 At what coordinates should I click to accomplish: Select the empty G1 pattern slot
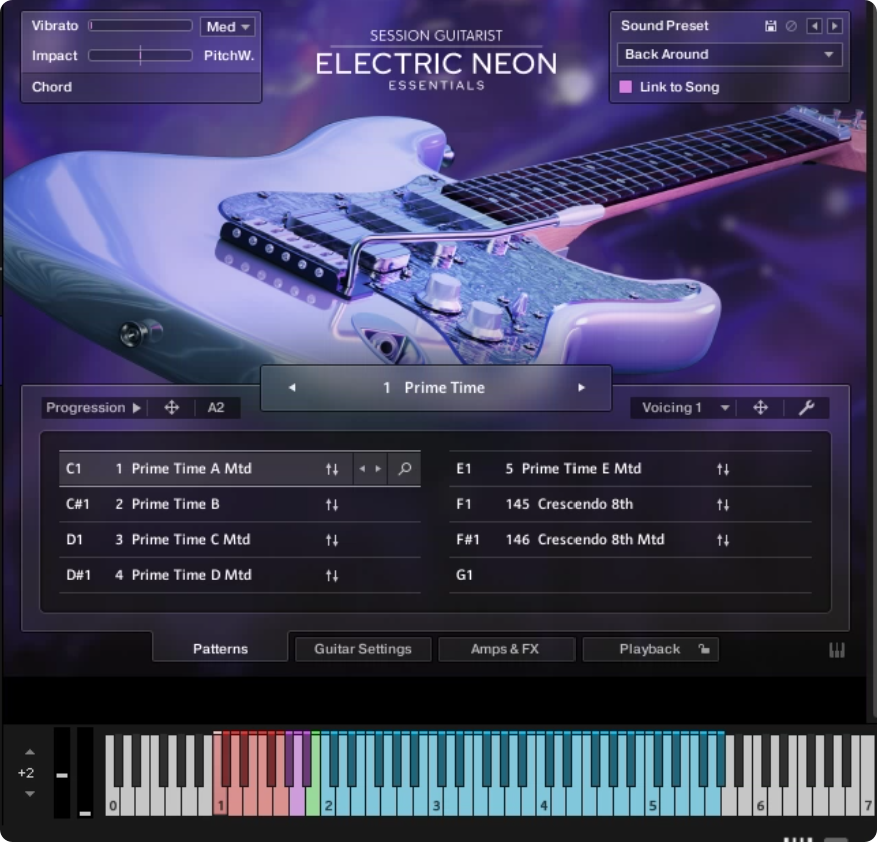pyautogui.click(x=630, y=575)
